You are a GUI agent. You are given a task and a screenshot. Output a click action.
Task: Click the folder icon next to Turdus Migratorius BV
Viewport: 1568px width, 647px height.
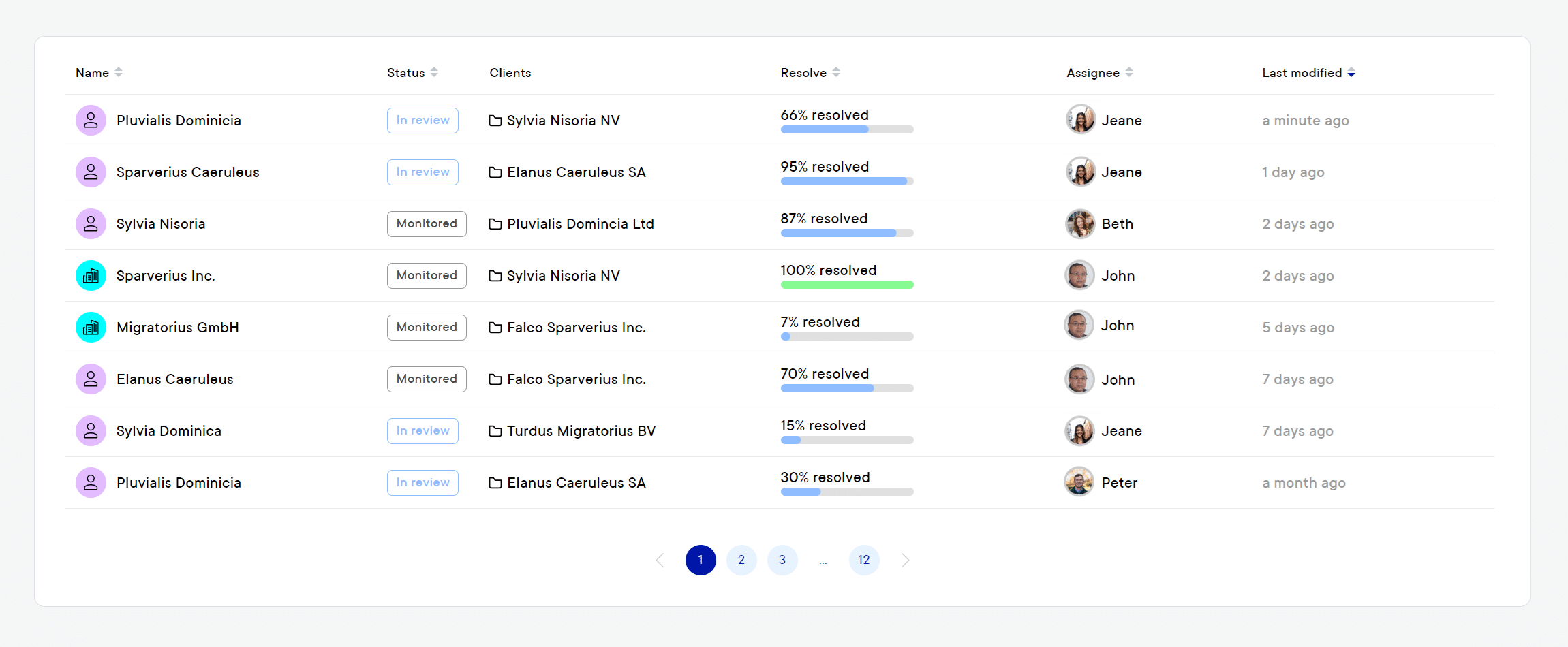(x=495, y=431)
